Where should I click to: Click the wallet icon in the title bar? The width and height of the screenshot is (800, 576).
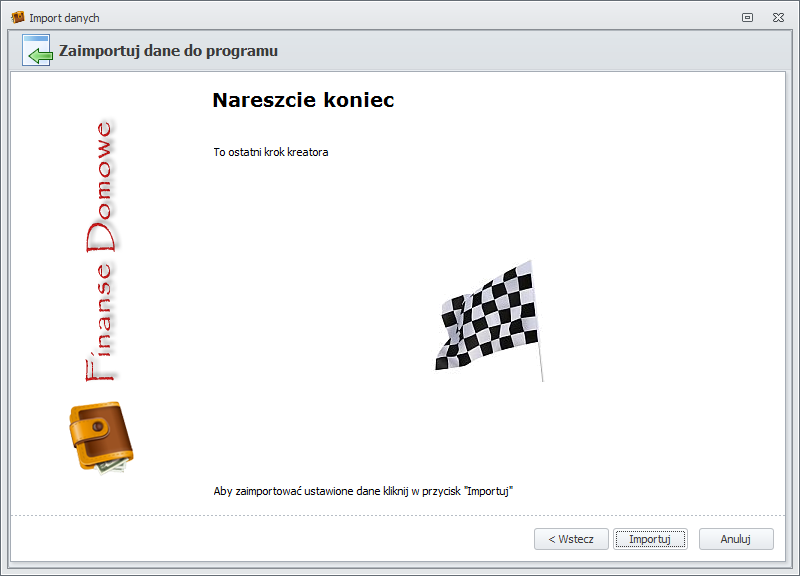(17, 17)
